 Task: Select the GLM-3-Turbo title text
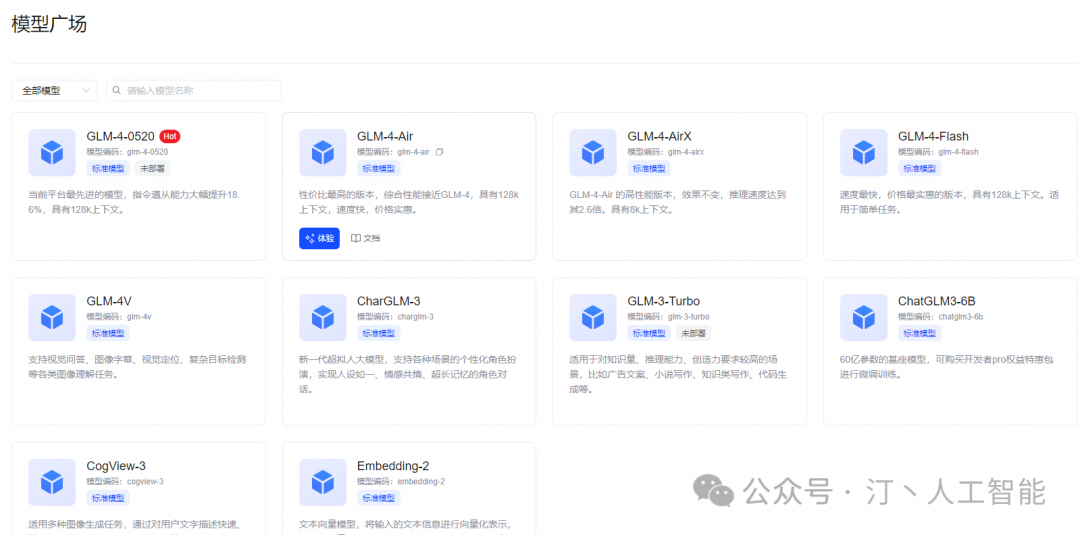[x=663, y=301]
